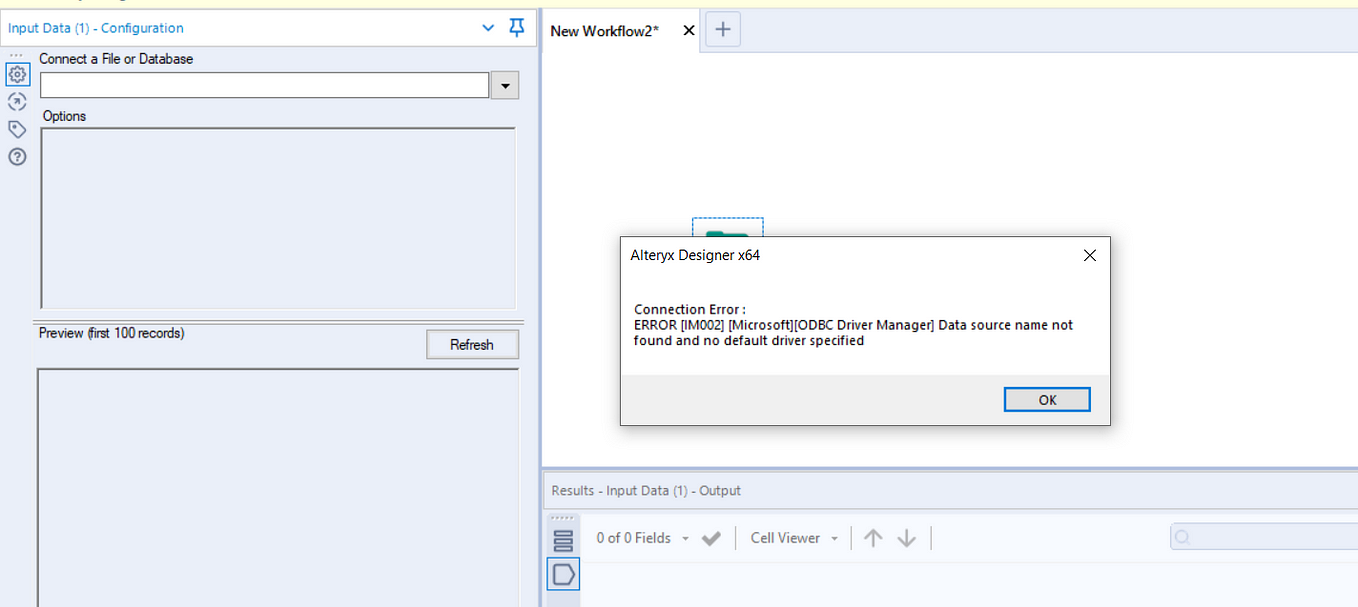Click the Results search magnifier icon
Viewport: 1358px width, 607px height.
[x=1183, y=537]
